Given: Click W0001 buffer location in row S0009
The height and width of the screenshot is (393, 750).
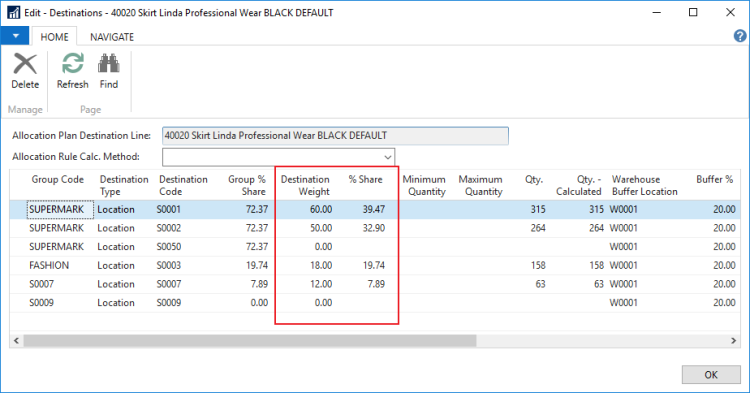Looking at the screenshot, I should click(623, 303).
